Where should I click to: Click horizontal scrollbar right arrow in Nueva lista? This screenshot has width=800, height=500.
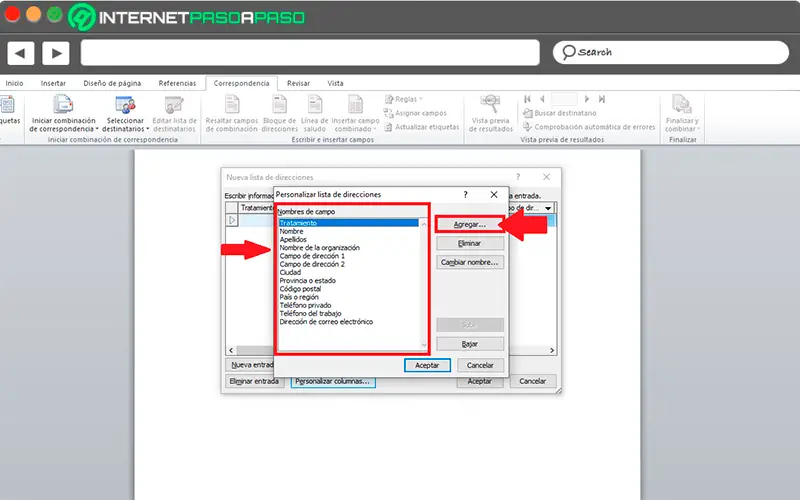[x=552, y=351]
